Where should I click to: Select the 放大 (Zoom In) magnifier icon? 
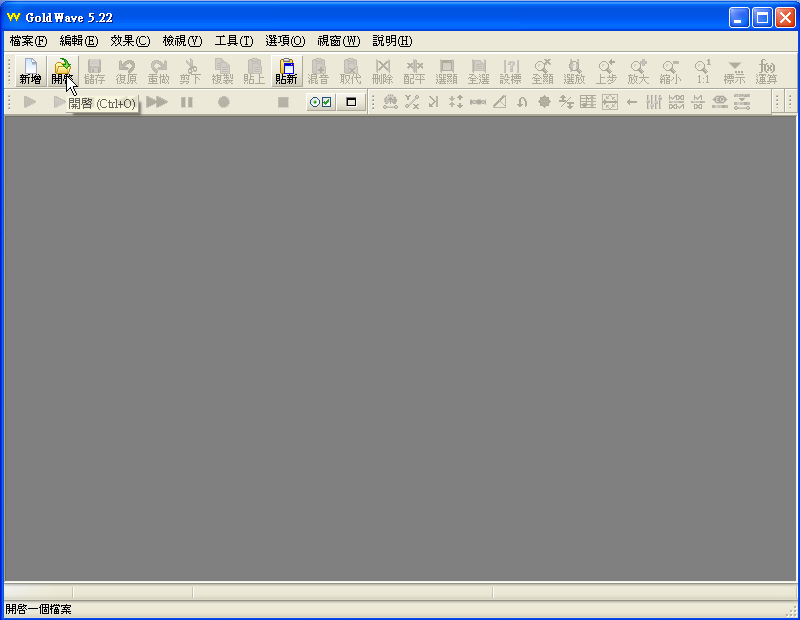638,71
